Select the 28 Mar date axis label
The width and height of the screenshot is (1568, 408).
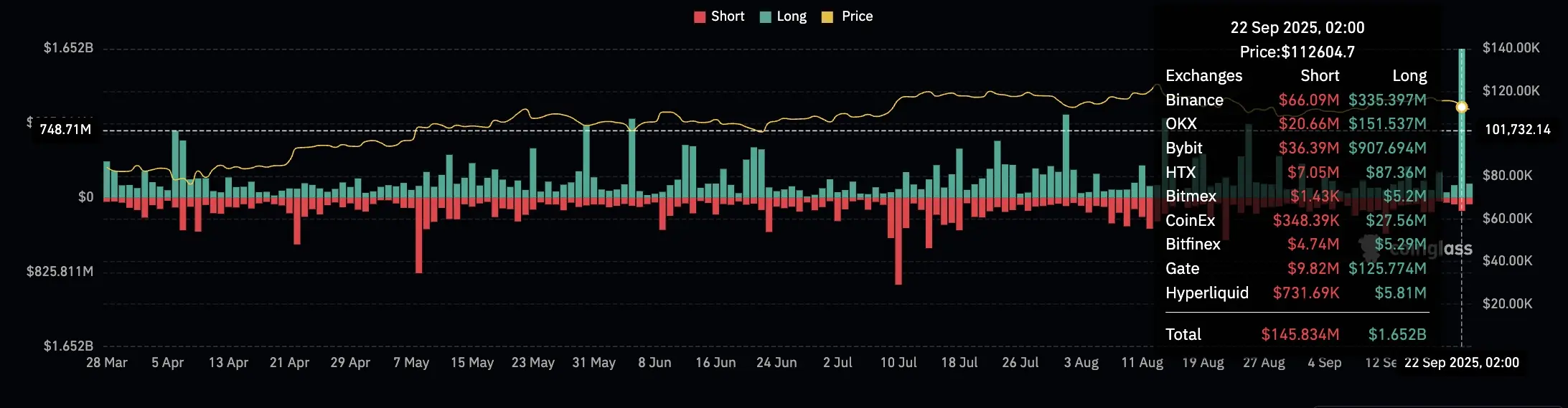click(x=107, y=363)
